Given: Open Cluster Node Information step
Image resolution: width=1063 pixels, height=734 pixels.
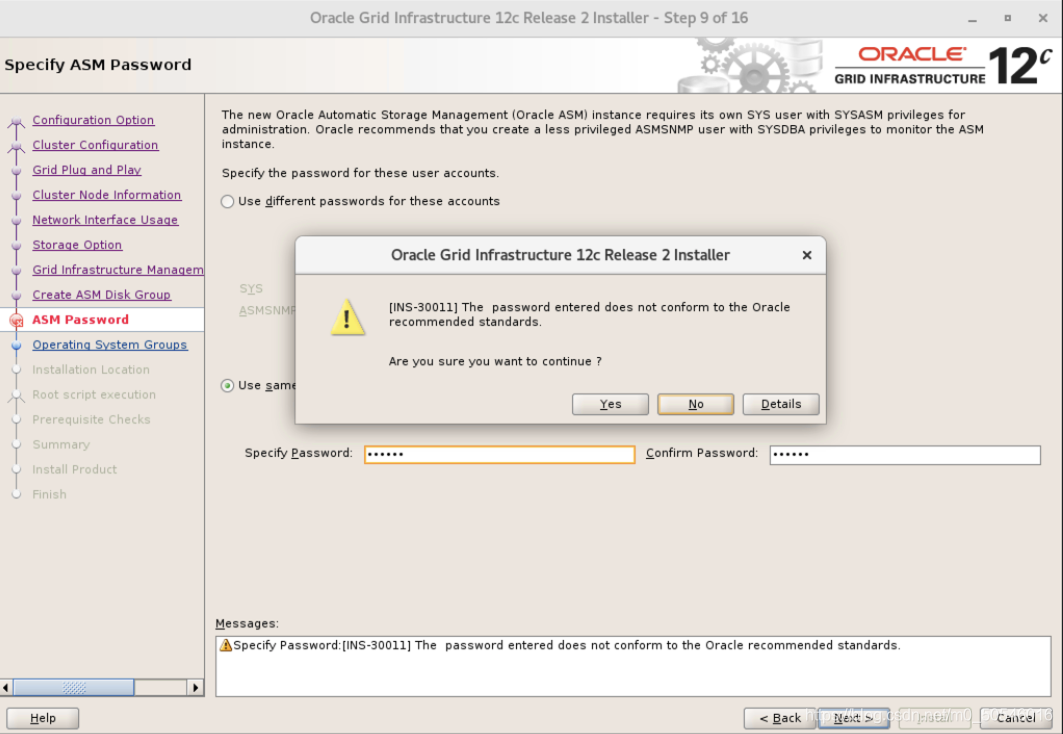Looking at the screenshot, I should click(107, 195).
